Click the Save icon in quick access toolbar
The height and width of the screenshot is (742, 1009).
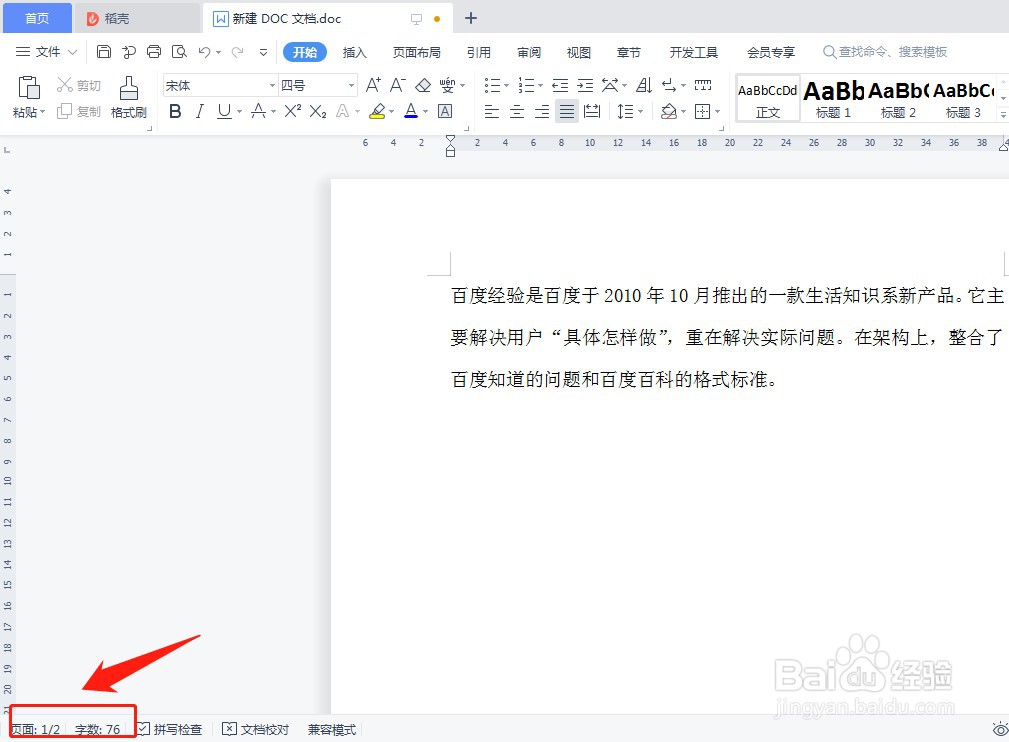click(104, 52)
